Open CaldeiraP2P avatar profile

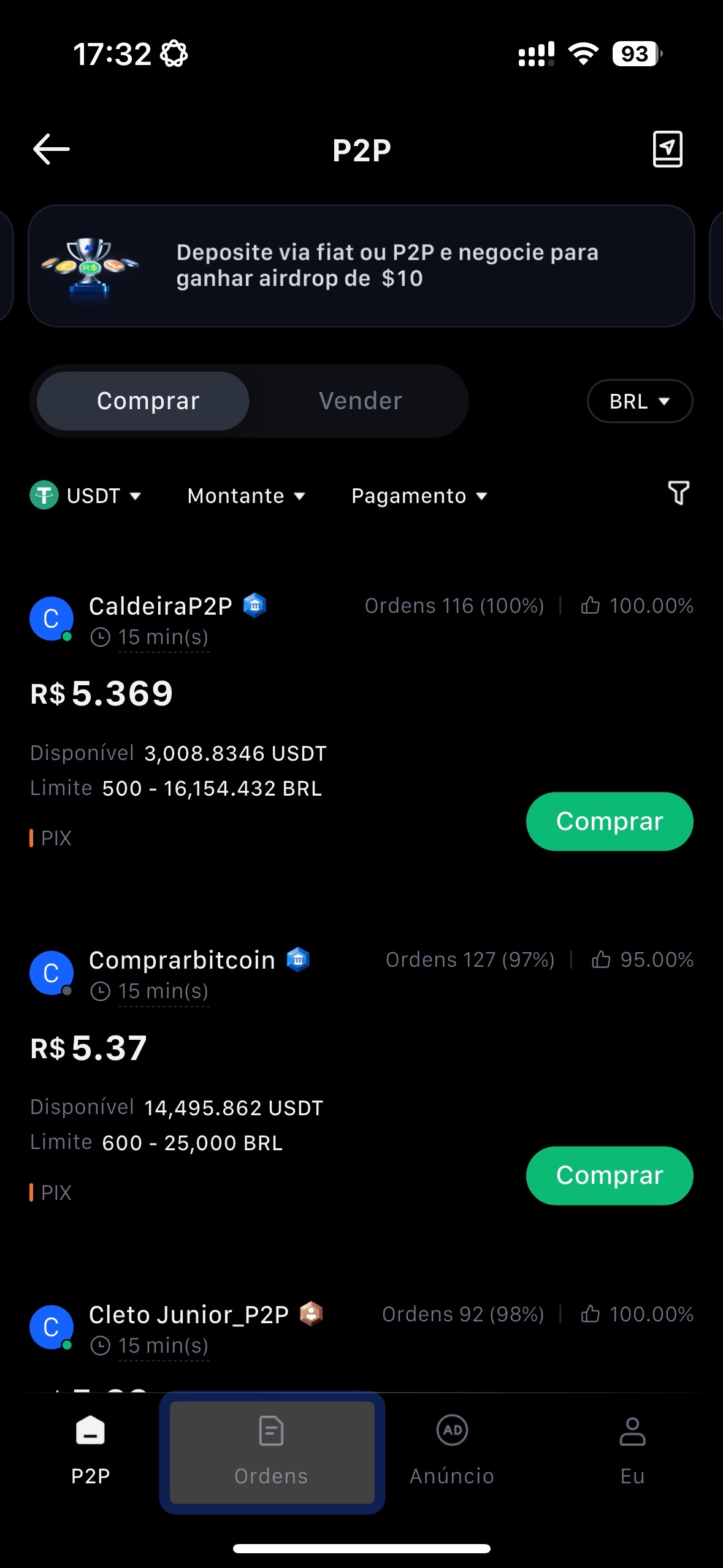[x=52, y=618]
